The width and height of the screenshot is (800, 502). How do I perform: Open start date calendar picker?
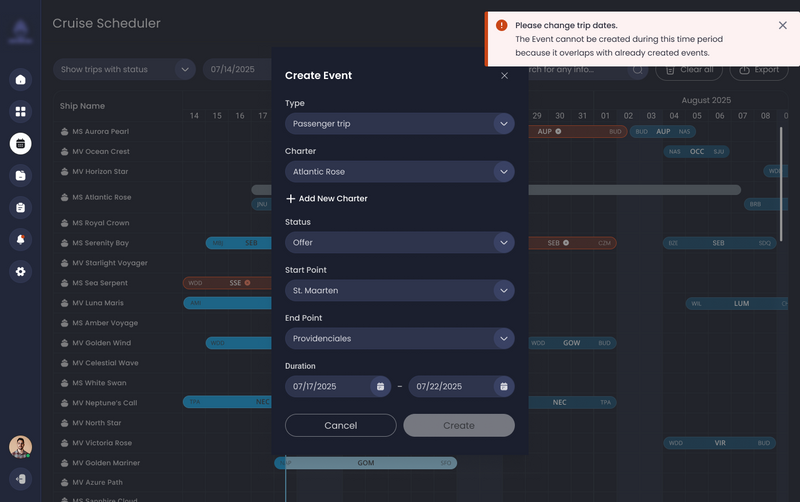pos(380,386)
